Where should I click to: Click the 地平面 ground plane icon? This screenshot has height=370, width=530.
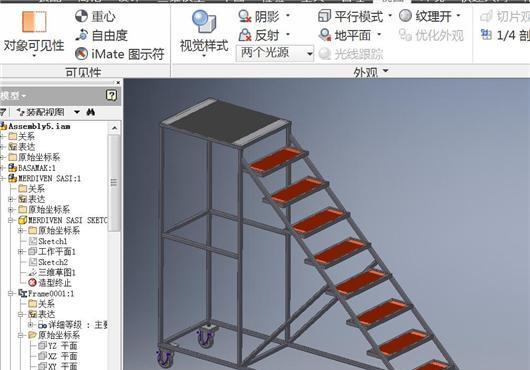tap(324, 35)
